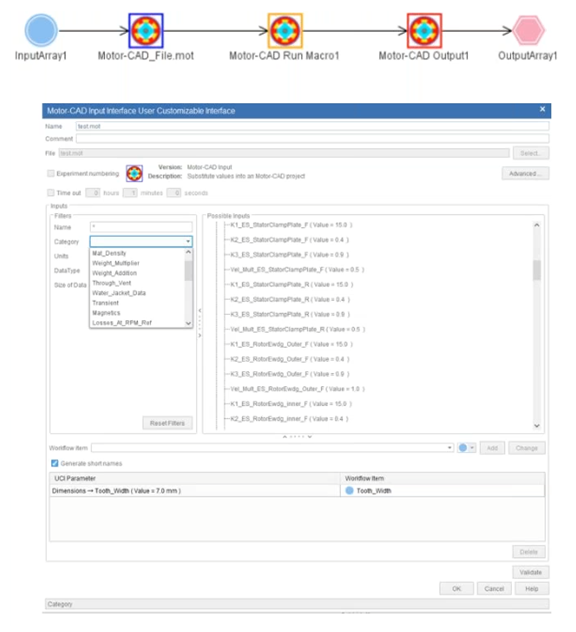Choose Magnetics from category list
Viewport: 576px width, 632px height.
pos(106,313)
